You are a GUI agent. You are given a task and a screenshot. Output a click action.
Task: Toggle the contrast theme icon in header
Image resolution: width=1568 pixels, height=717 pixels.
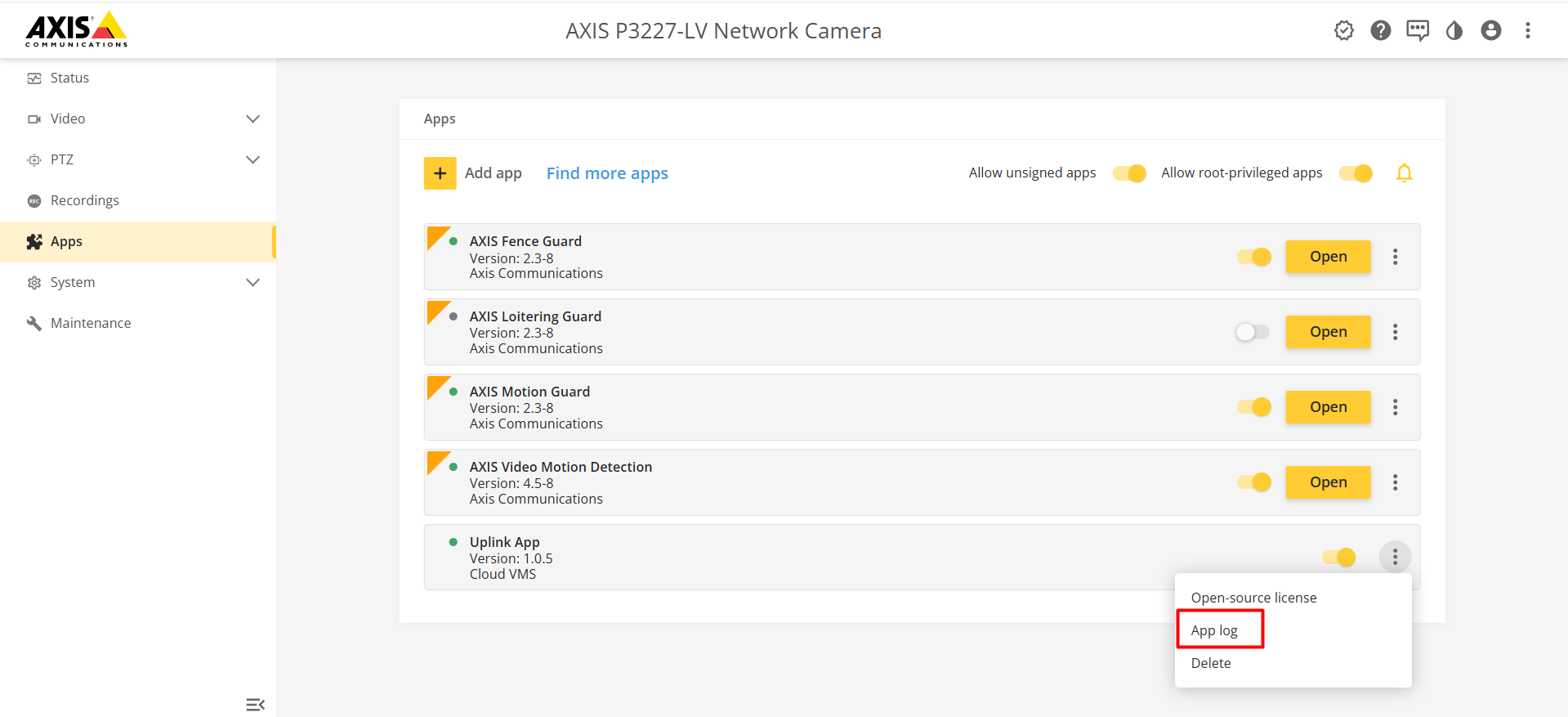1454,31
